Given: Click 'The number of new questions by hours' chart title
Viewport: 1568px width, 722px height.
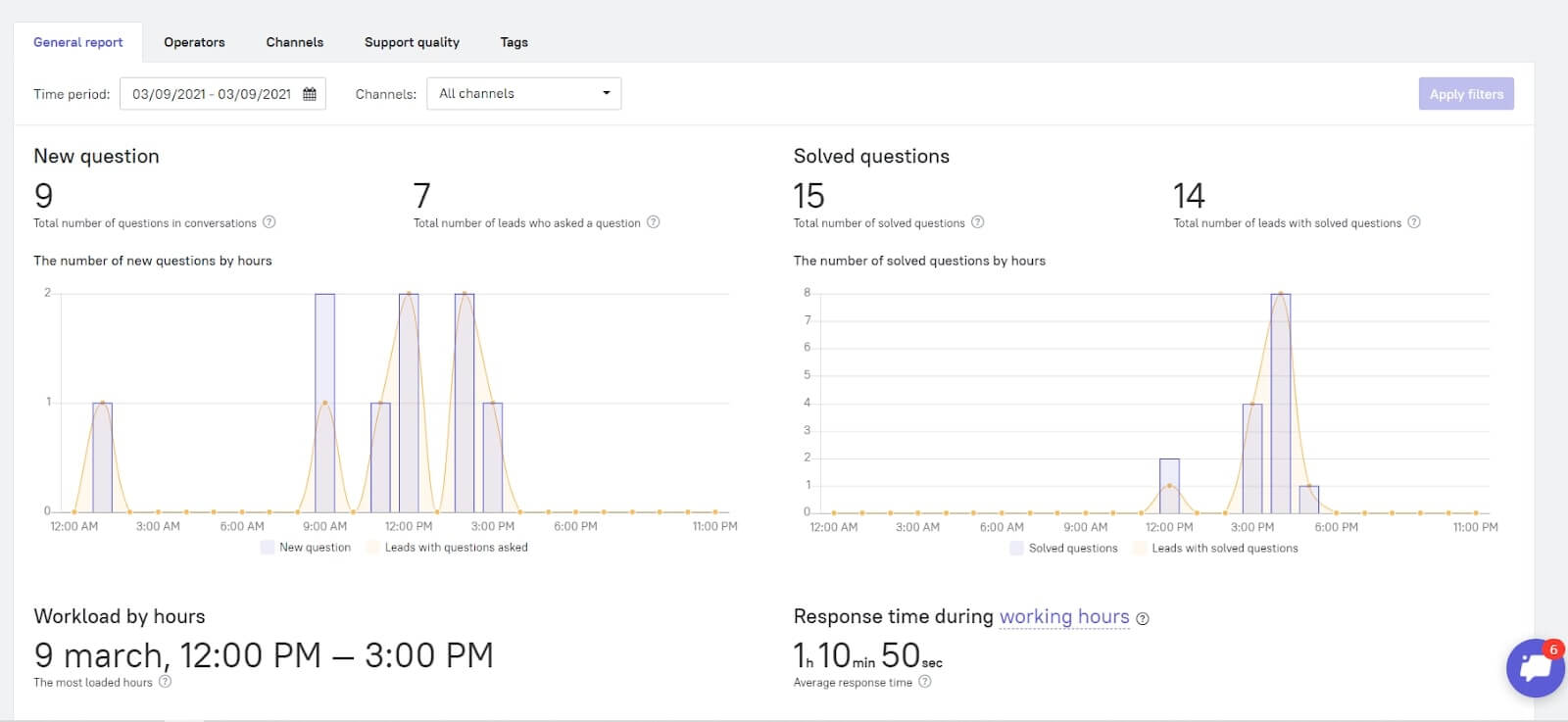Looking at the screenshot, I should point(153,261).
